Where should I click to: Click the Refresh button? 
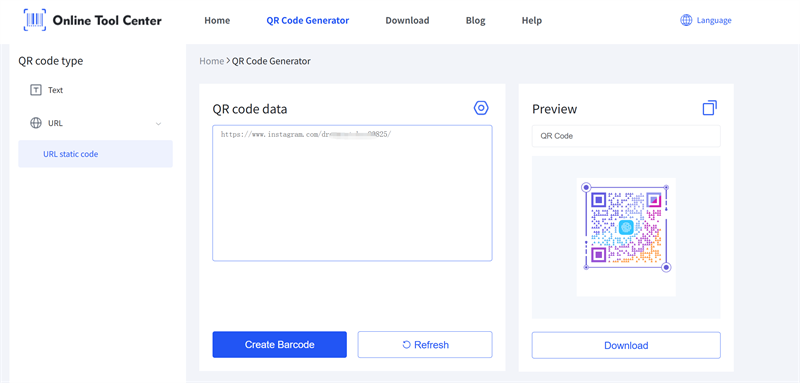pos(425,345)
